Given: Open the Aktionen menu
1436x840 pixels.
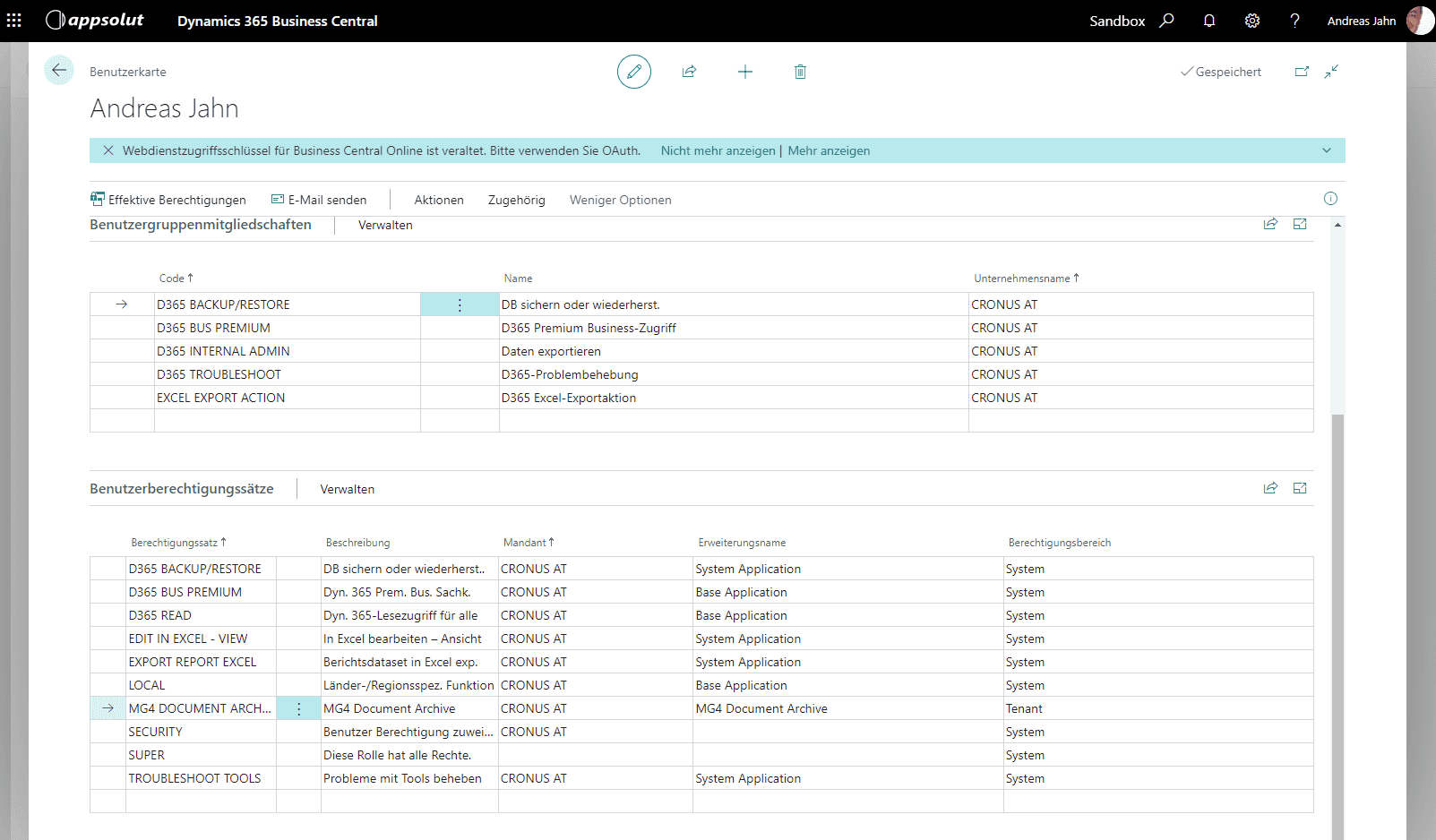Looking at the screenshot, I should pos(438,200).
